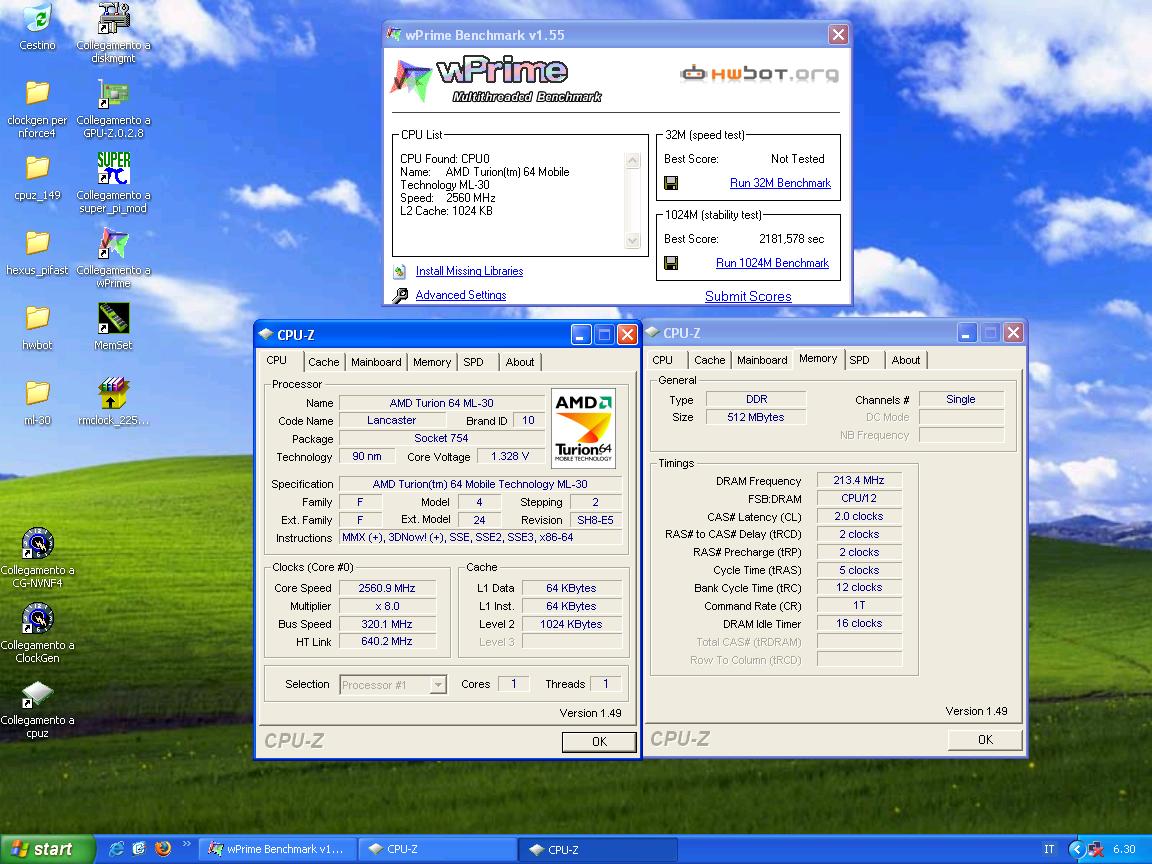Screen dimensions: 1152x864
Task: Select the super_pi_mod shortcut icon
Action: [x=113, y=169]
